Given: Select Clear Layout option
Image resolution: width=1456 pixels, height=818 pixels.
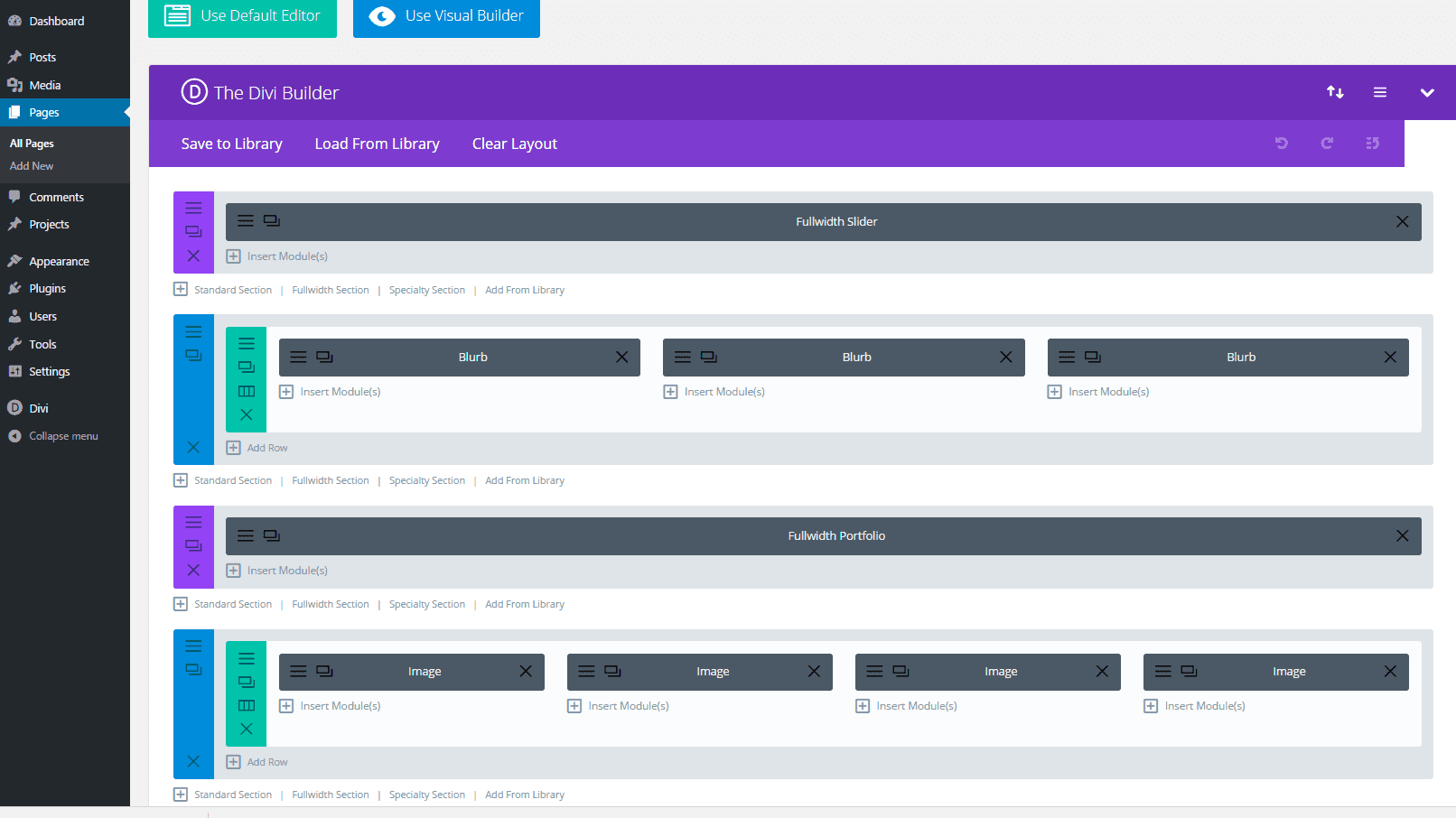Looking at the screenshot, I should pos(514,144).
